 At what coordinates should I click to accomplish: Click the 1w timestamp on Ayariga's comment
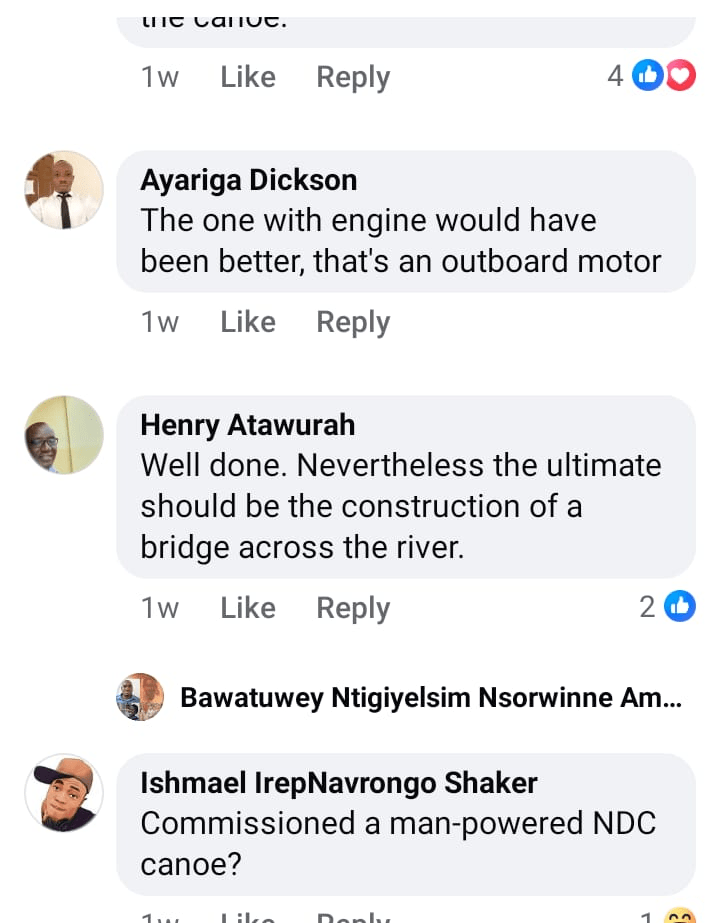160,322
